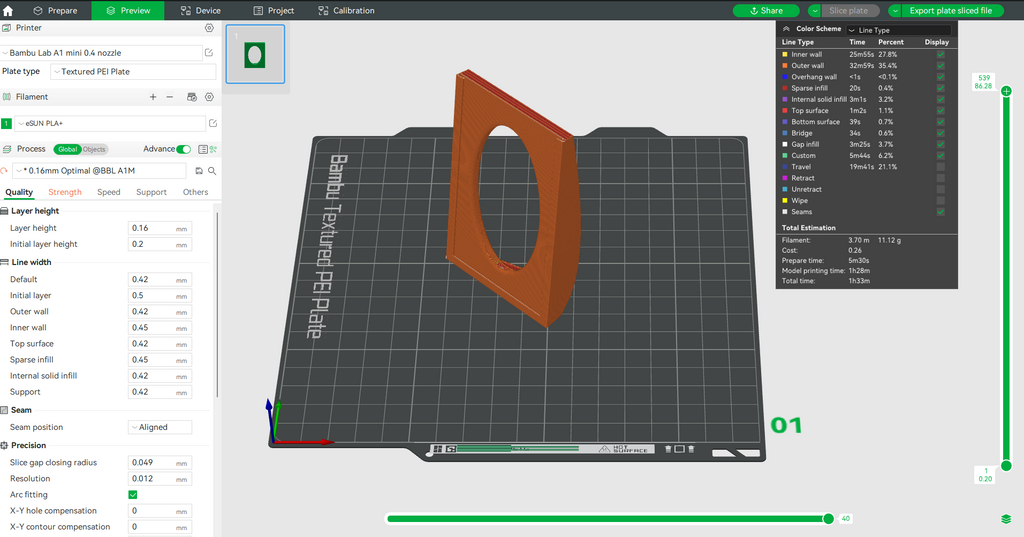Click the layers icon below vertical slider

click(1006, 519)
